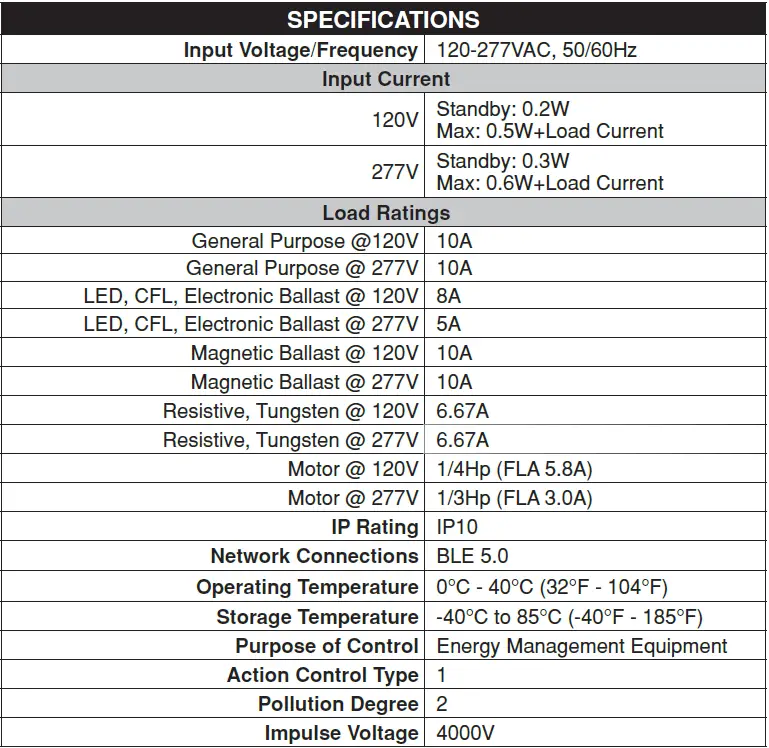Select LED, CFL, Electronic Ballast @ 277V label

pos(251,324)
